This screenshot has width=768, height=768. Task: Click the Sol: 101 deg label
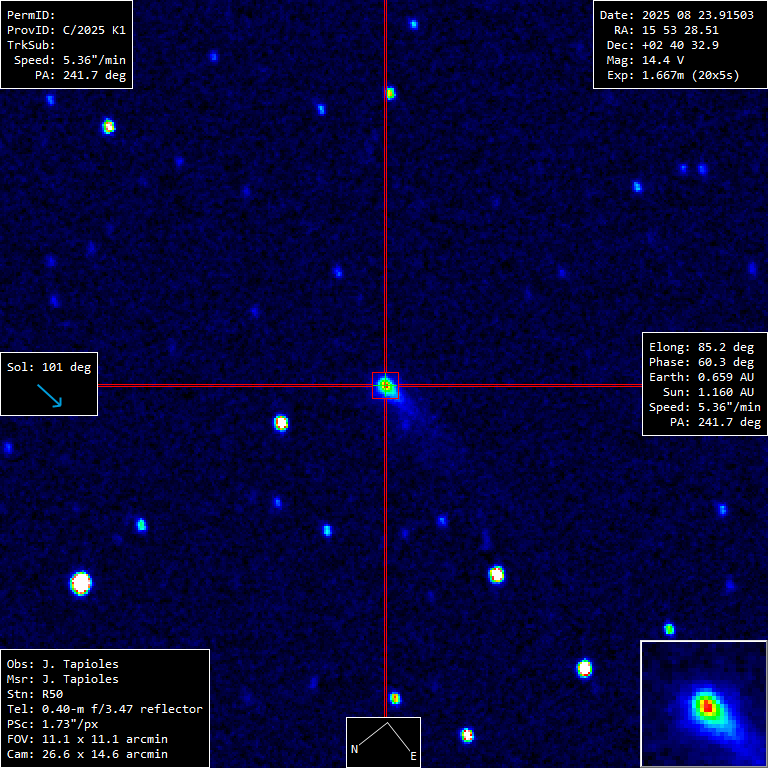(49, 367)
